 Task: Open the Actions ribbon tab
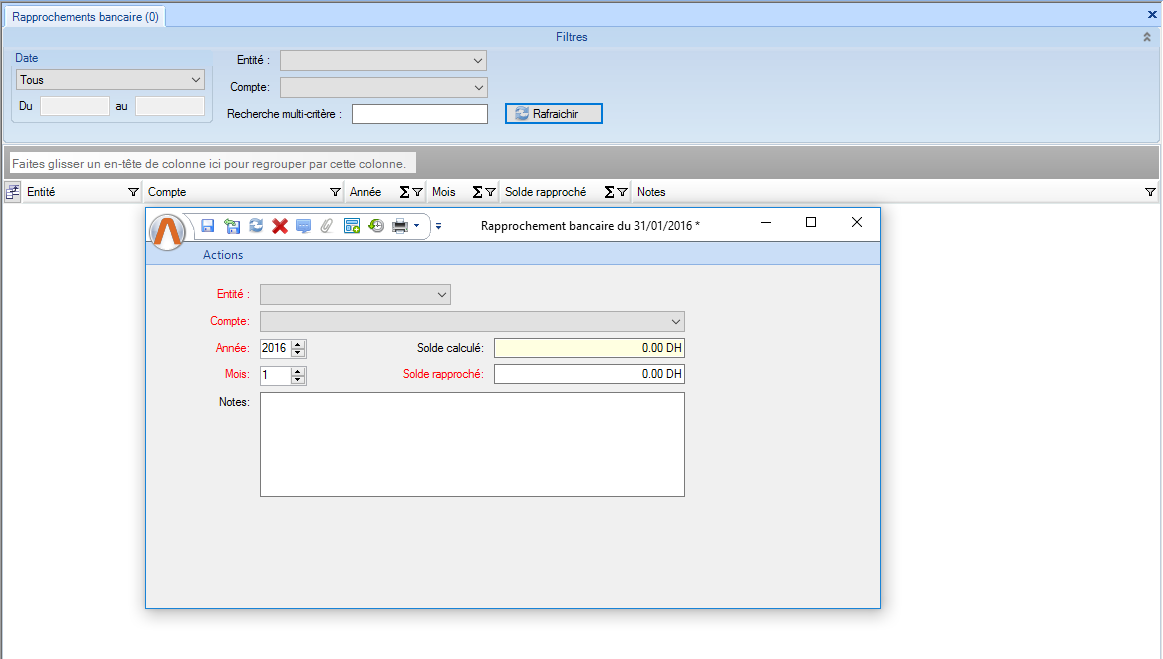coord(223,255)
